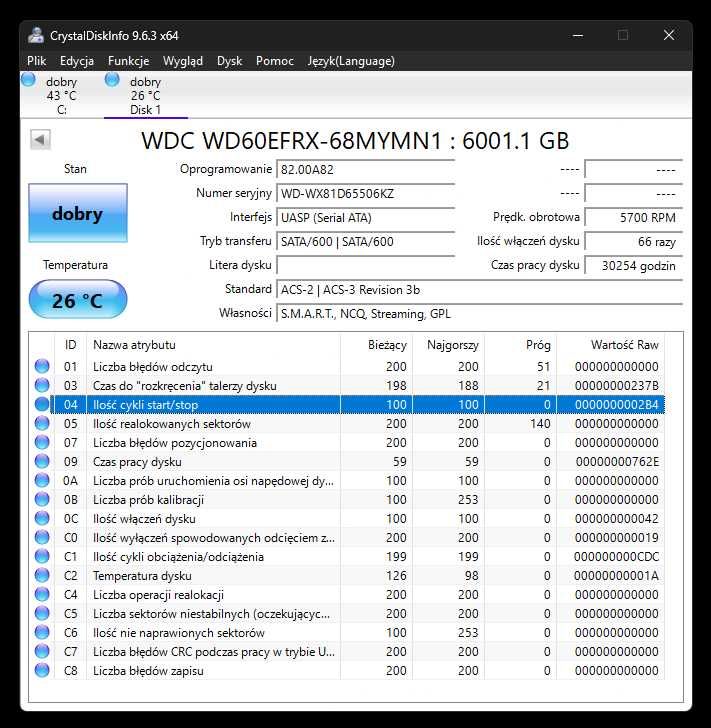Click threshold value 140 in row 05
The height and width of the screenshot is (728, 711).
click(540, 423)
